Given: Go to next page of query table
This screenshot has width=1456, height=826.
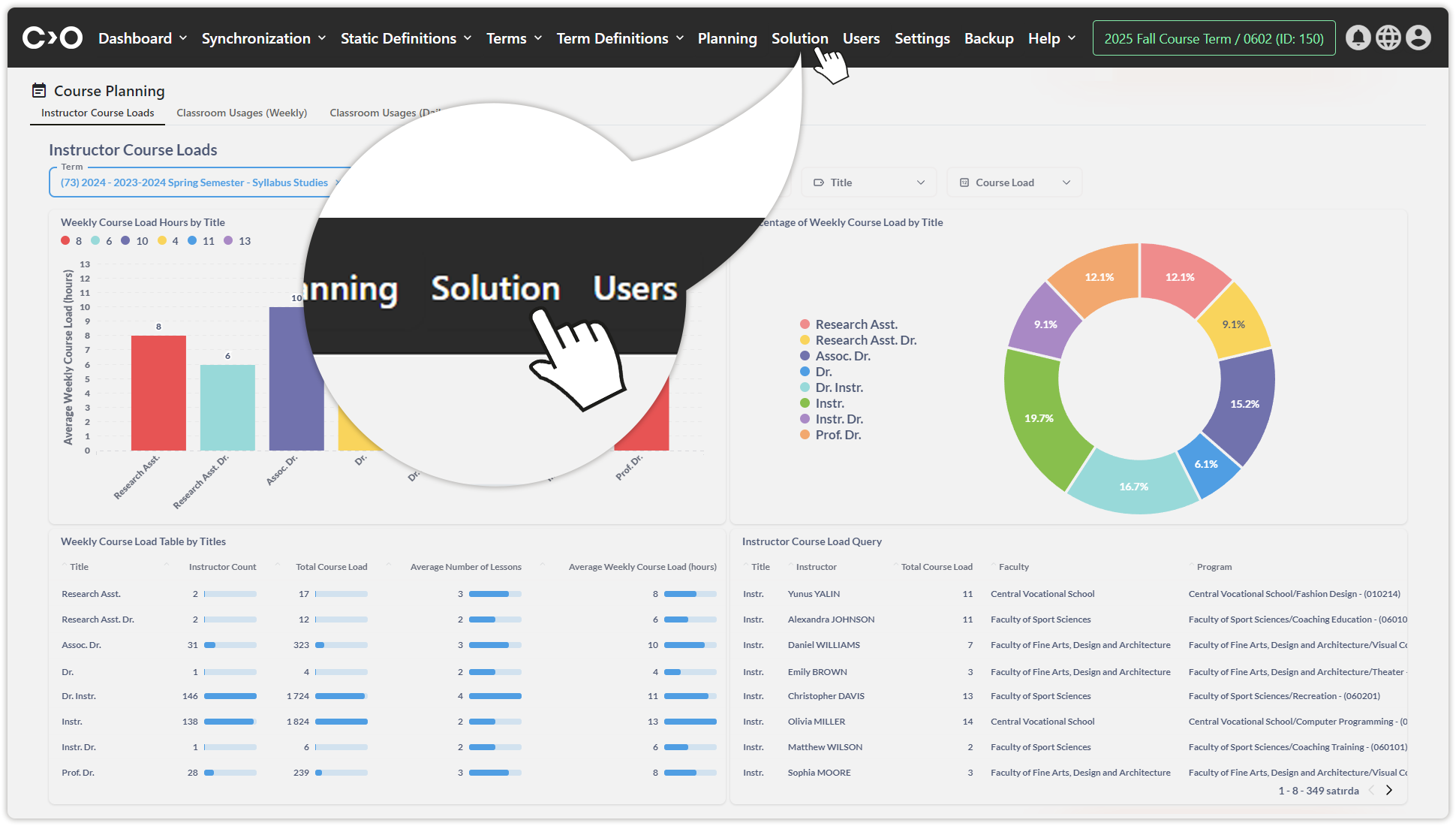Looking at the screenshot, I should 1389,790.
